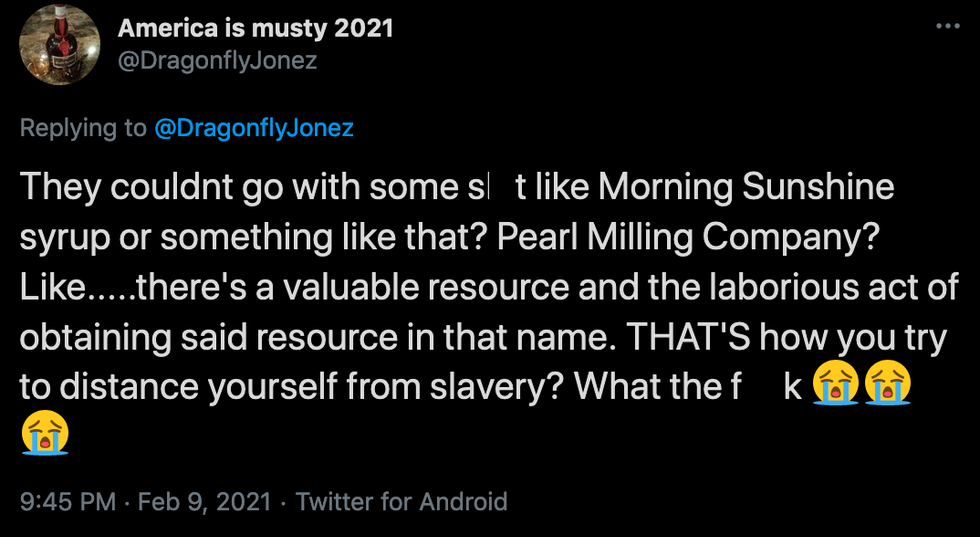The width and height of the screenshot is (980, 537).
Task: Click the @DragonflyJonez handle under the display name
Action: (x=218, y=60)
